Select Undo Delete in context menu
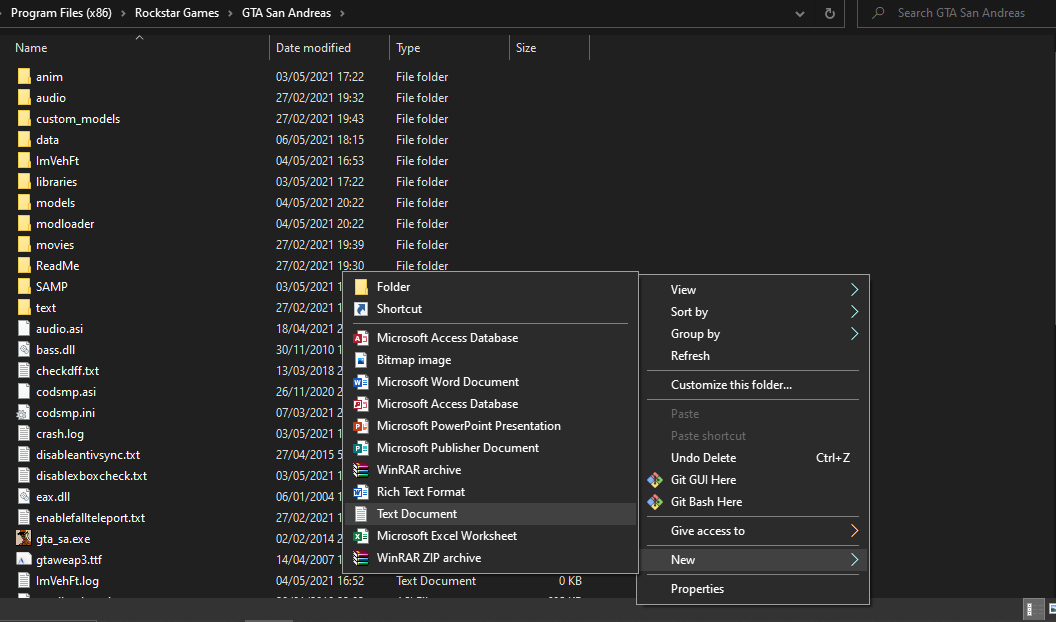1056x622 pixels. 752,458
